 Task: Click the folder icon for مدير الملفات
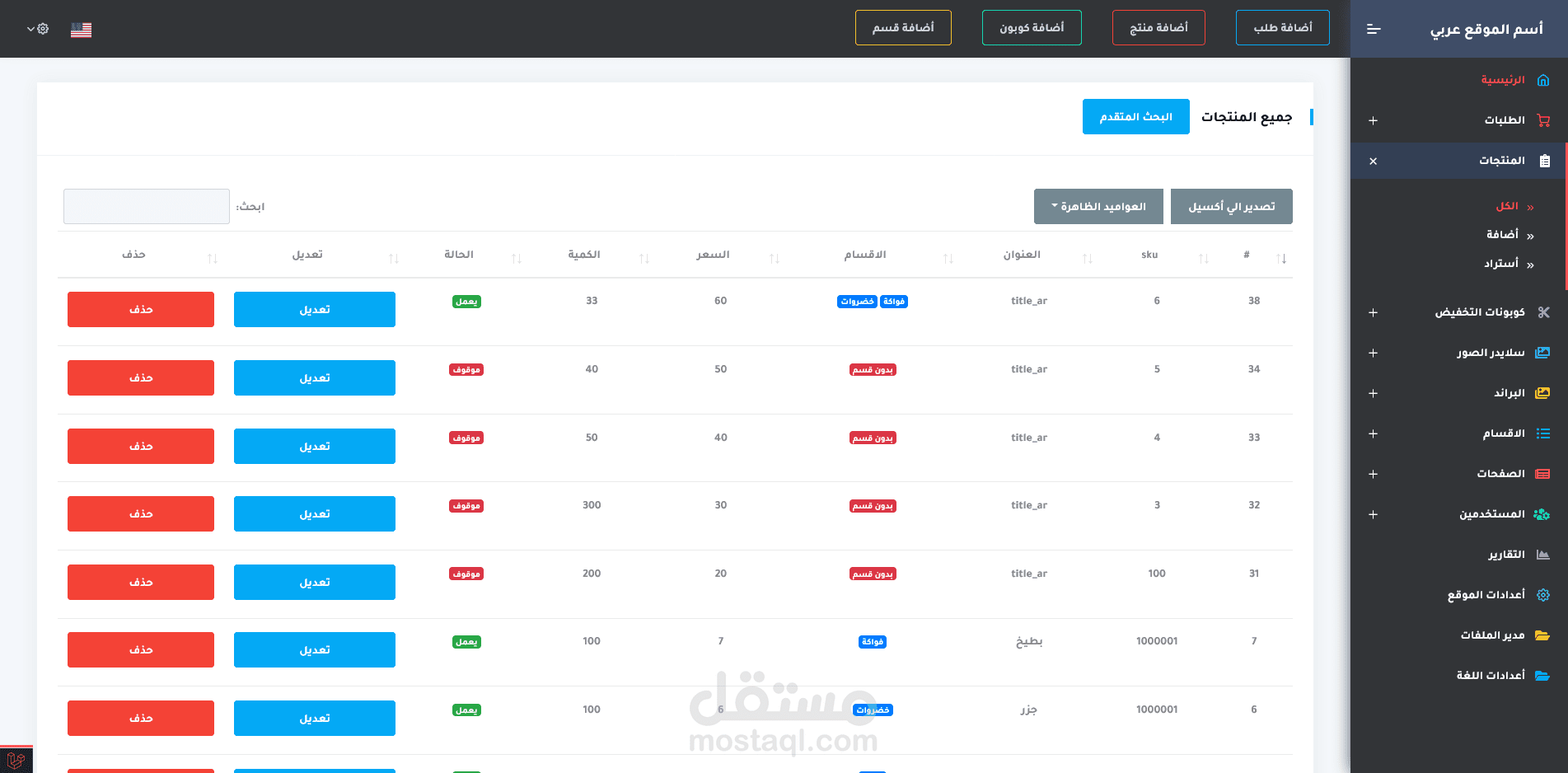(1542, 635)
